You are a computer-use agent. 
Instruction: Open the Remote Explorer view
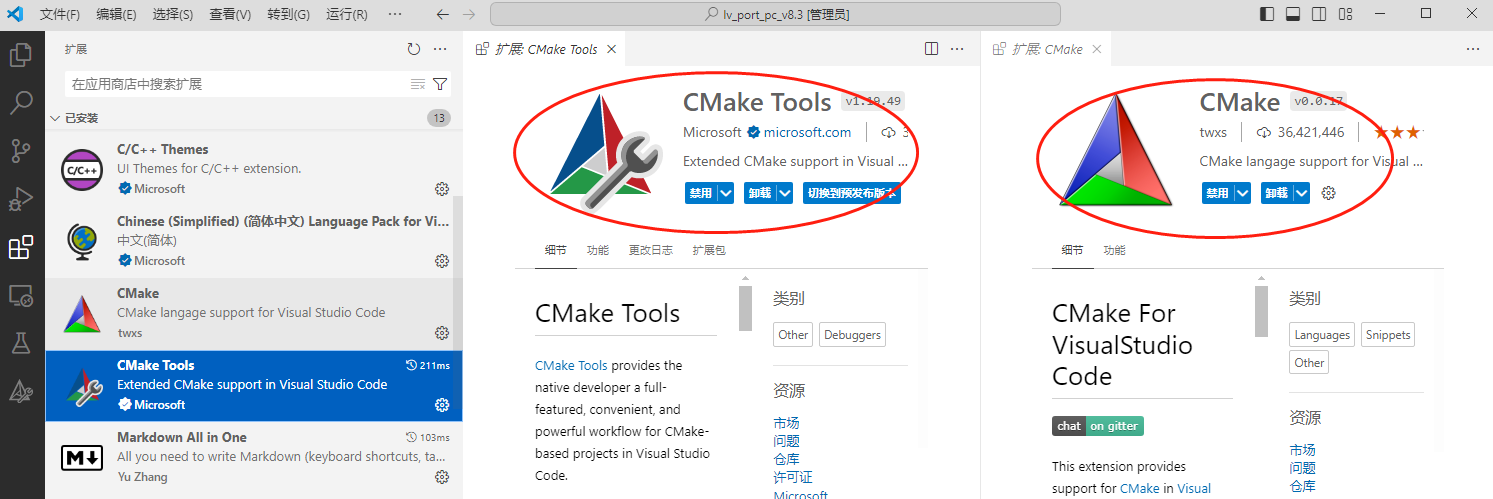click(21, 296)
